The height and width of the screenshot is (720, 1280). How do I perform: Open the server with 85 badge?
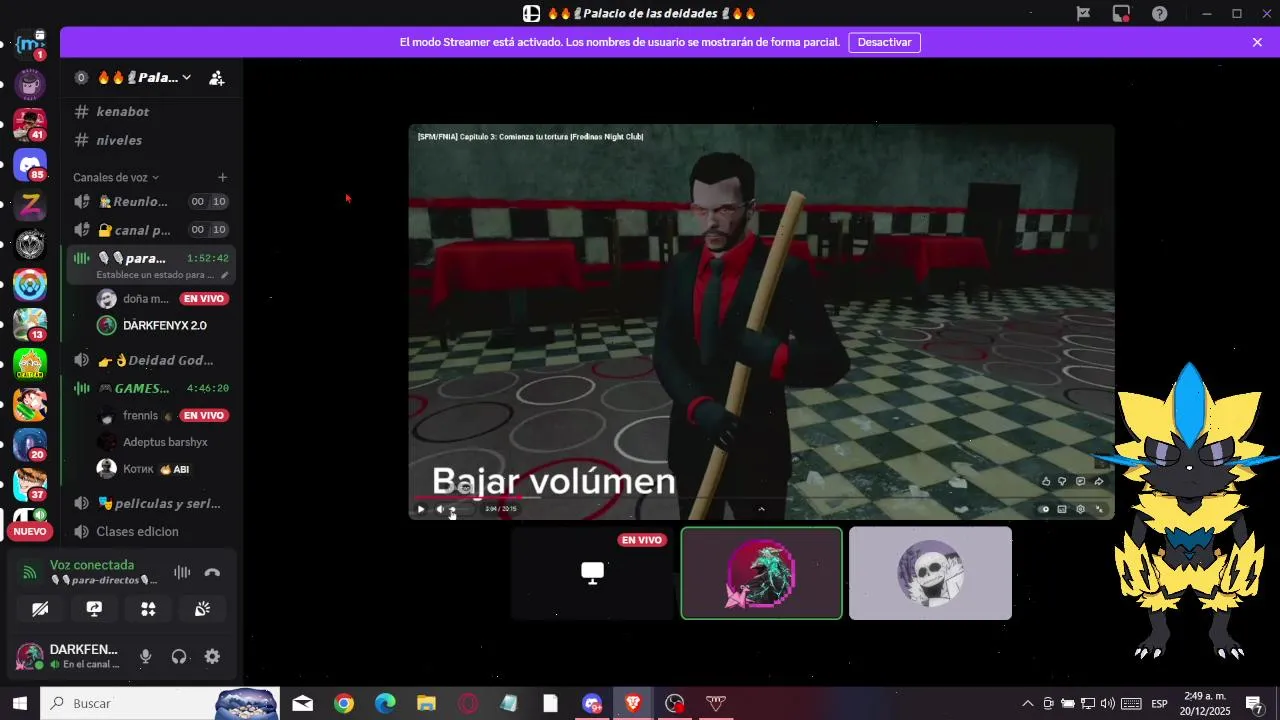(x=30, y=165)
